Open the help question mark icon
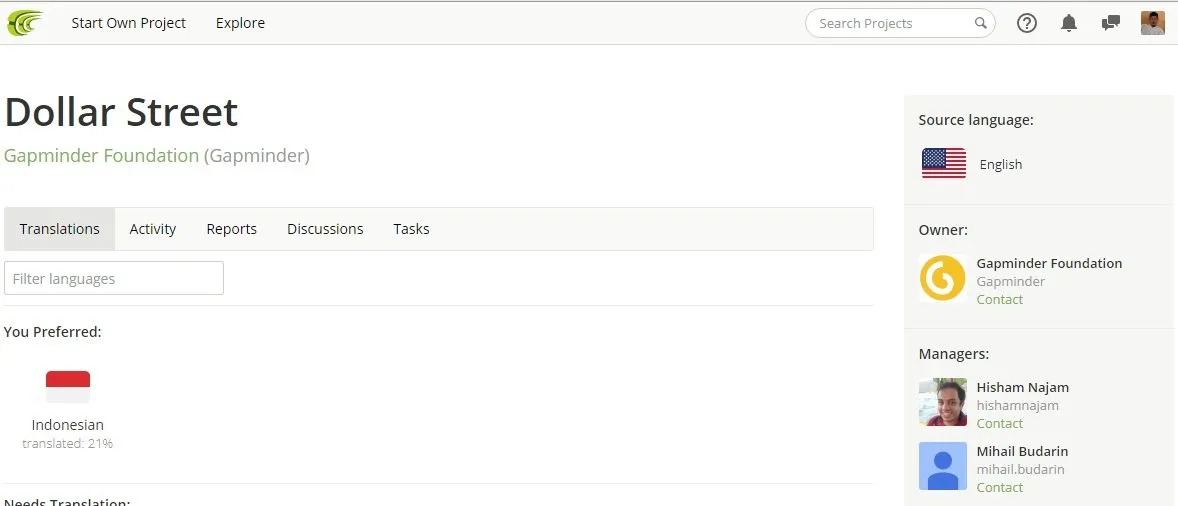Viewport: 1178px width, 506px height. tap(1026, 23)
